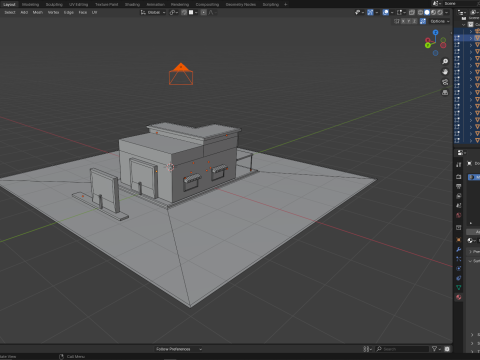The height and width of the screenshot is (360, 480).
Task: Open the Global transform orientation dropdown
Action: pyautogui.click(x=153, y=12)
